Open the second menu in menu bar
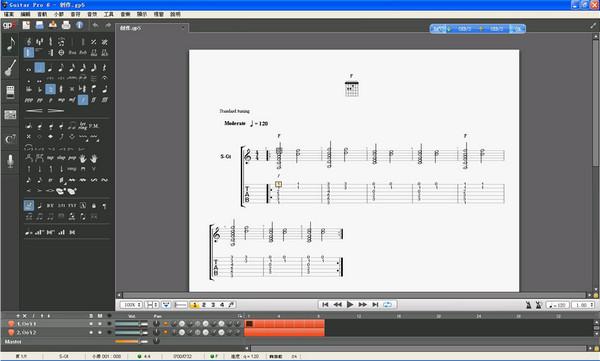 pyautogui.click(x=25, y=14)
